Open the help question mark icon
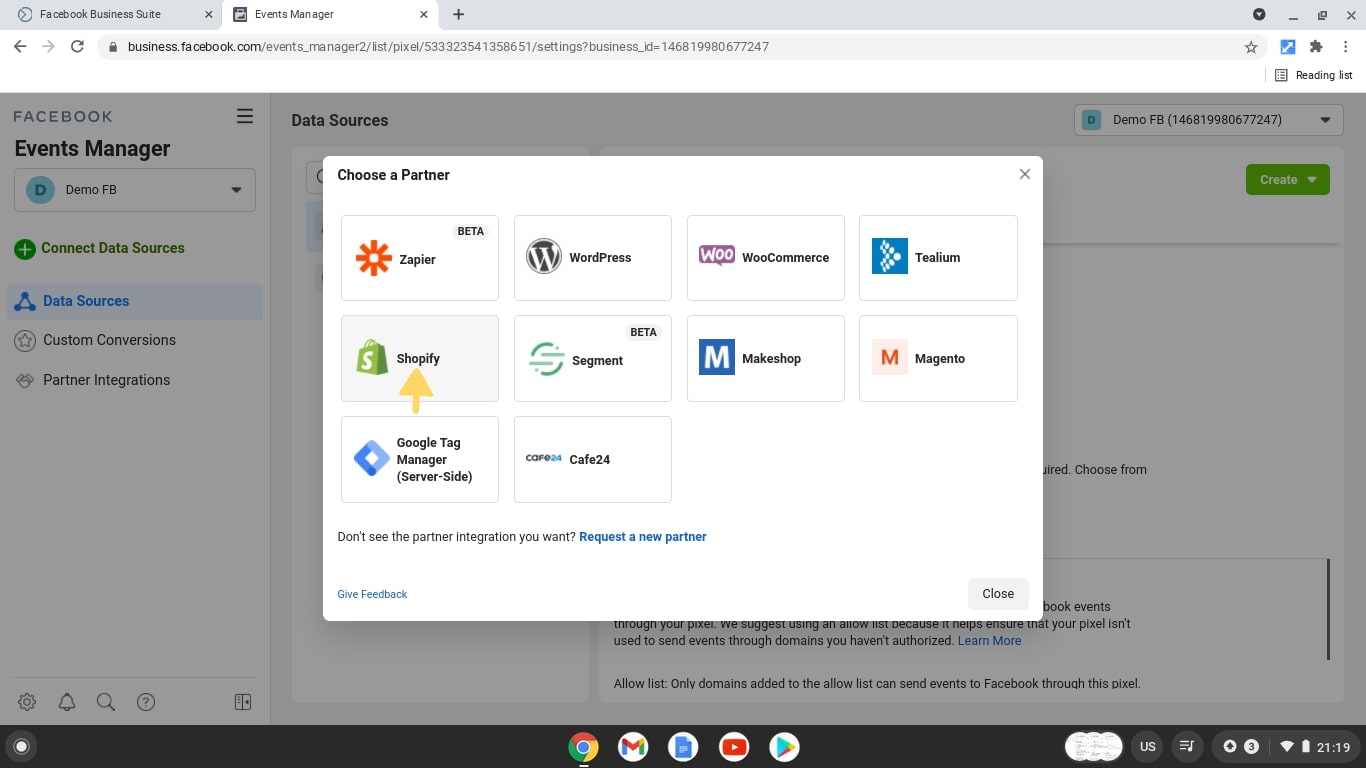The image size is (1366, 768). click(146, 702)
